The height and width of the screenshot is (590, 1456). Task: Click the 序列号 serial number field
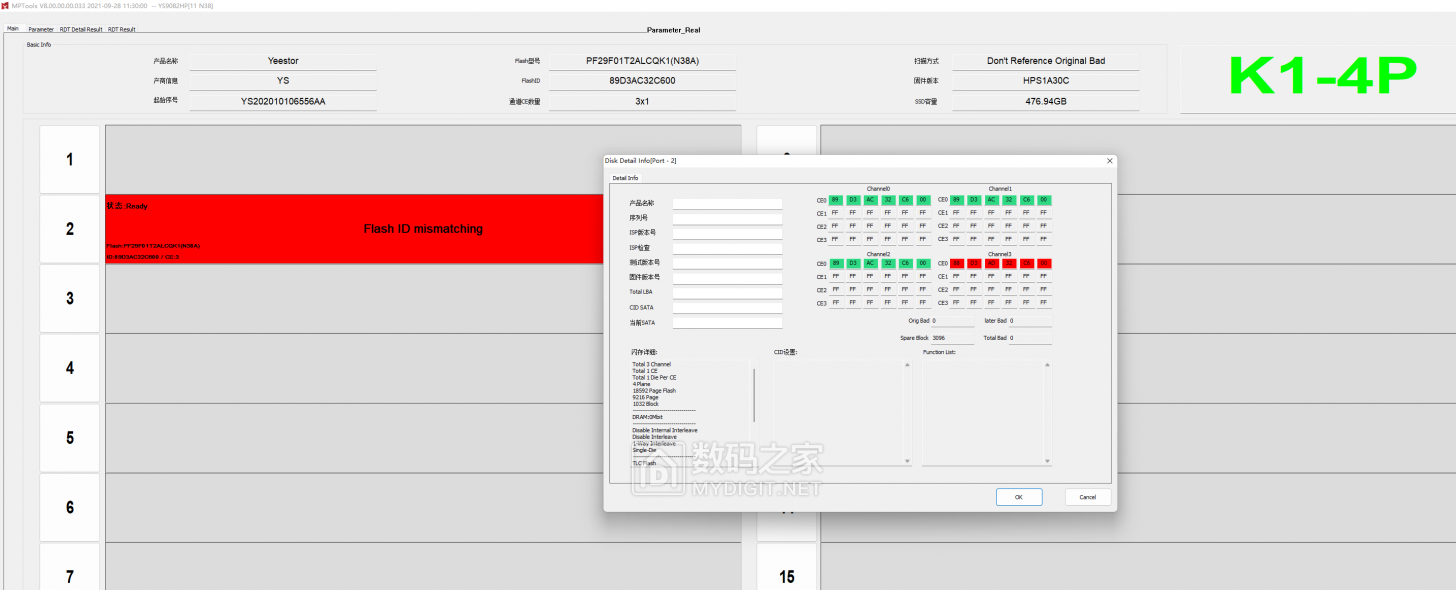(x=727, y=217)
